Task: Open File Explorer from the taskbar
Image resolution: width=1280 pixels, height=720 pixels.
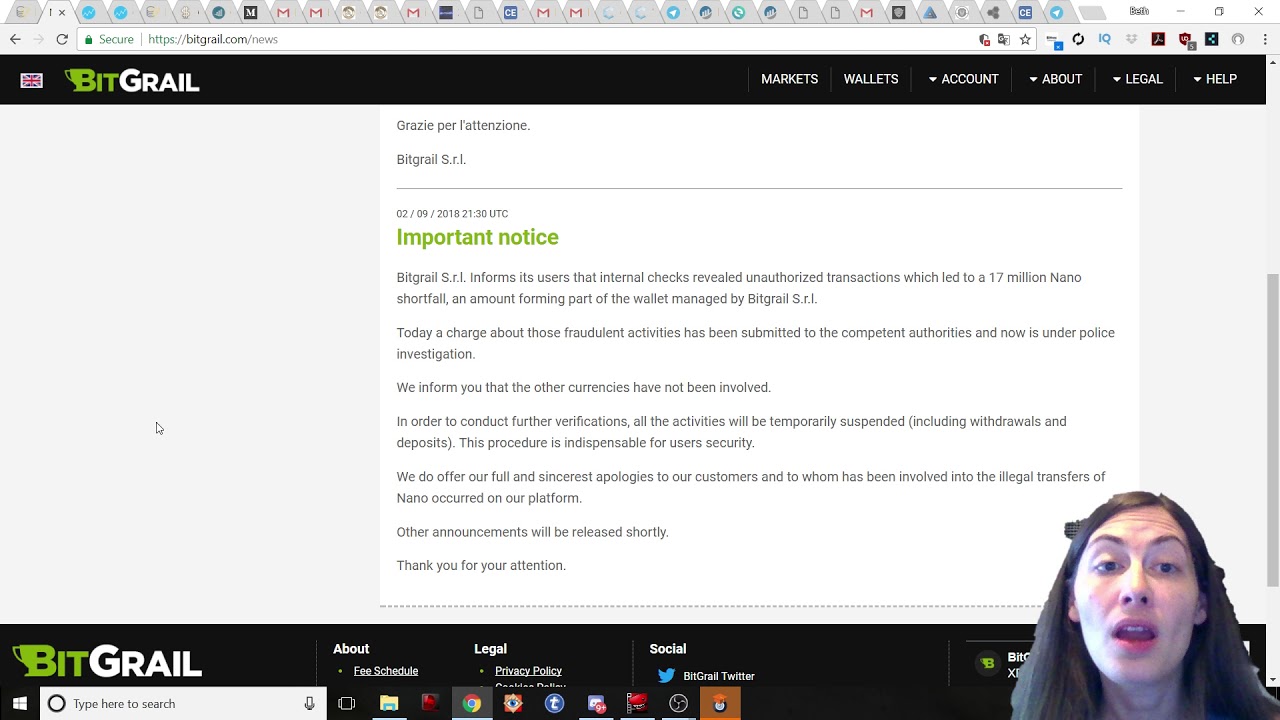Action: [x=389, y=703]
